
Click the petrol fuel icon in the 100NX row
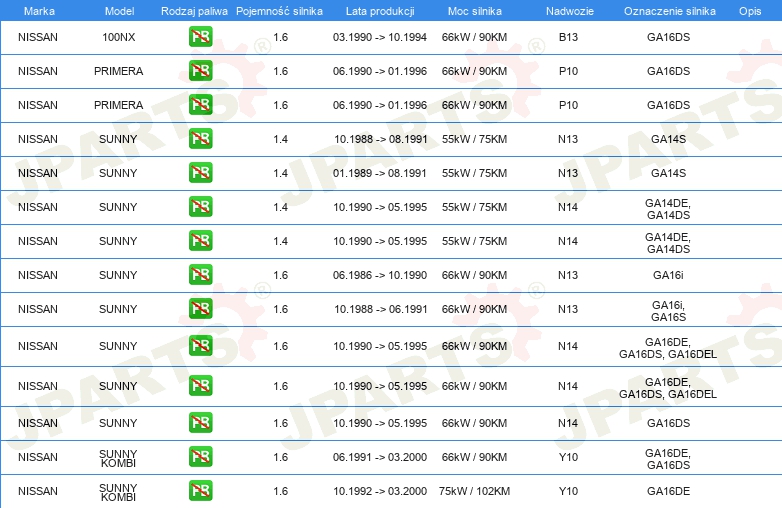click(x=200, y=37)
